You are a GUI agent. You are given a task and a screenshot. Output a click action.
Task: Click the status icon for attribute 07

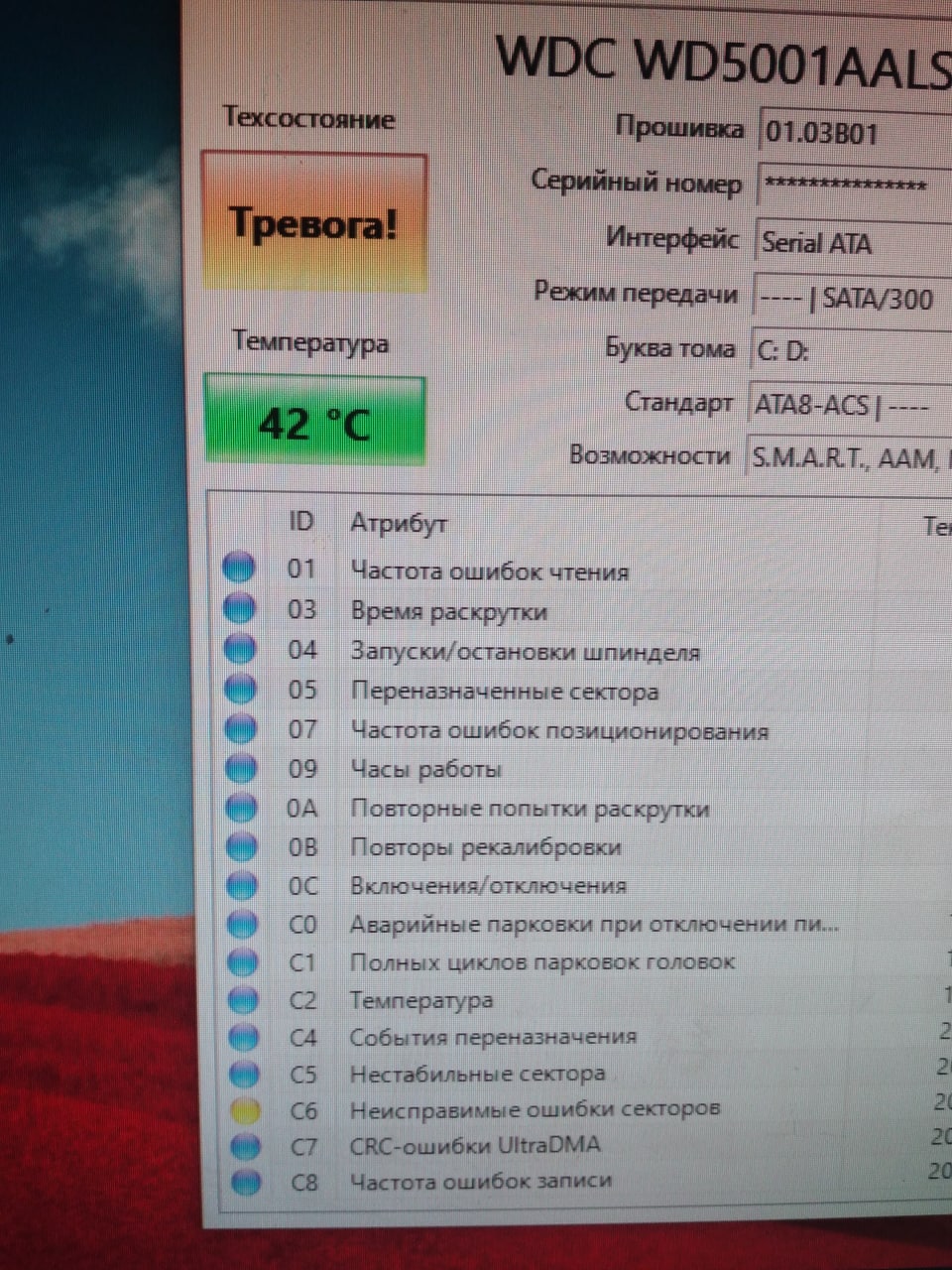[241, 728]
